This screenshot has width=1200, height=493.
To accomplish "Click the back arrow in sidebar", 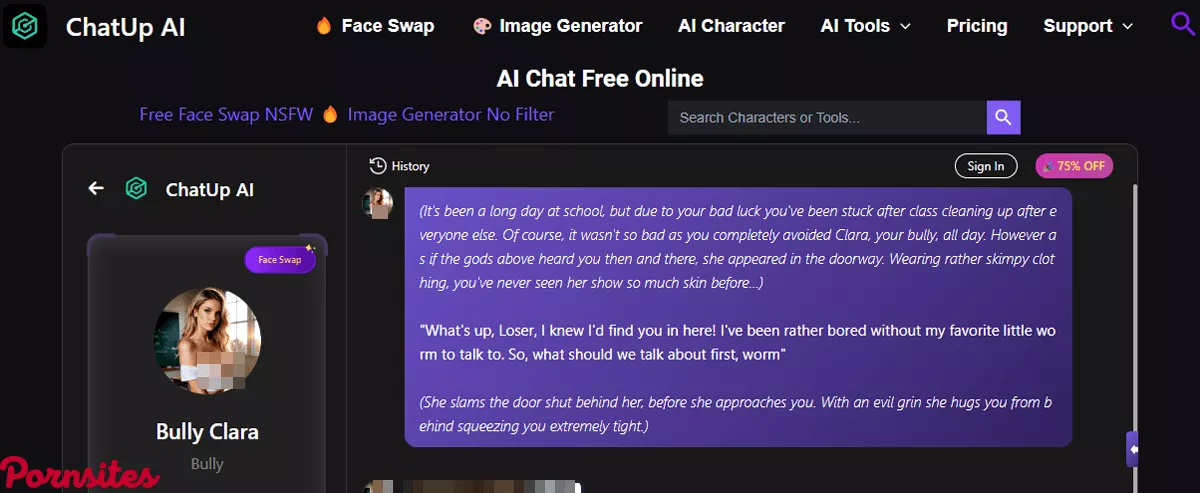I will (96, 188).
